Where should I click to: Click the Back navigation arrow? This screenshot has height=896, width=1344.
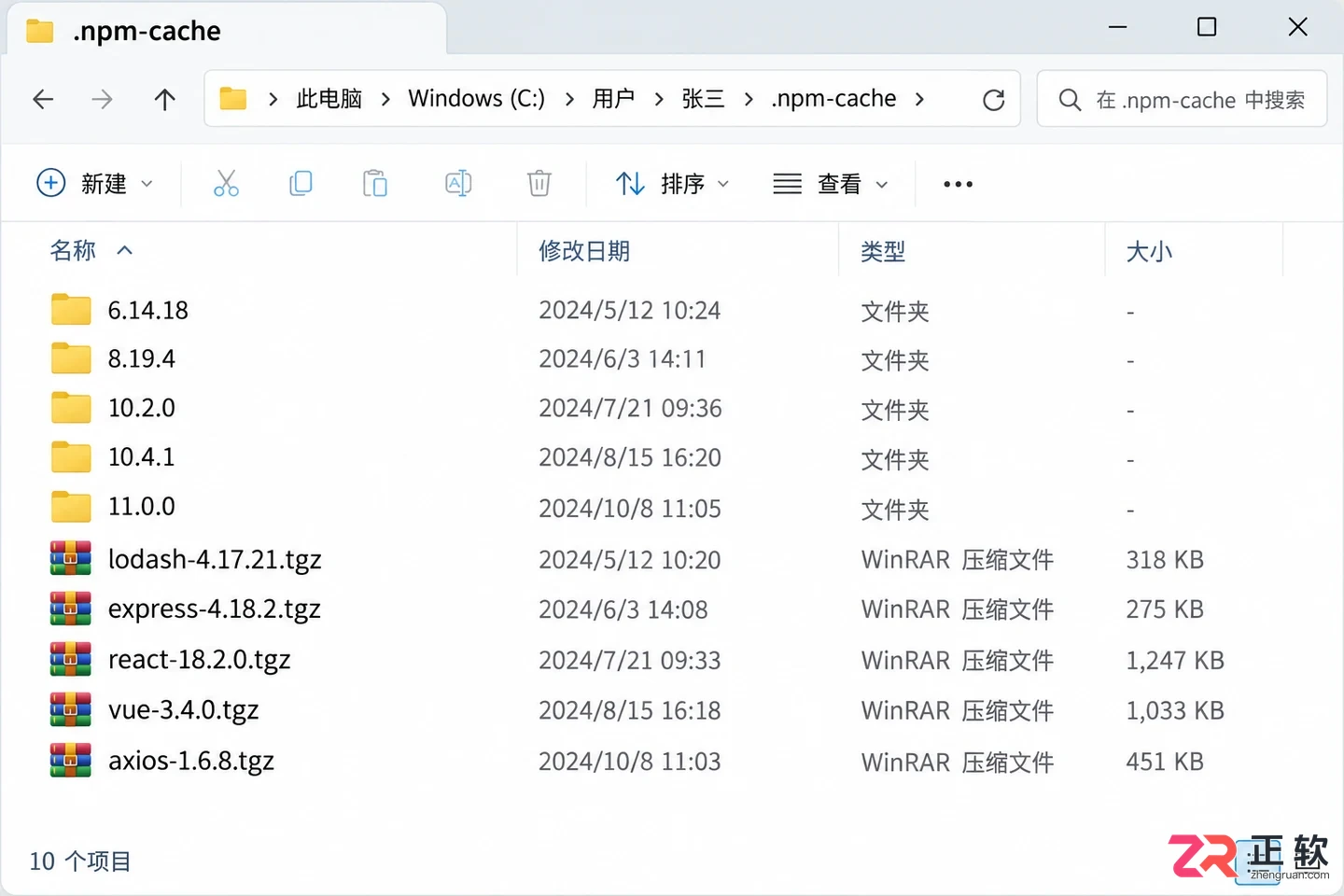(x=43, y=99)
